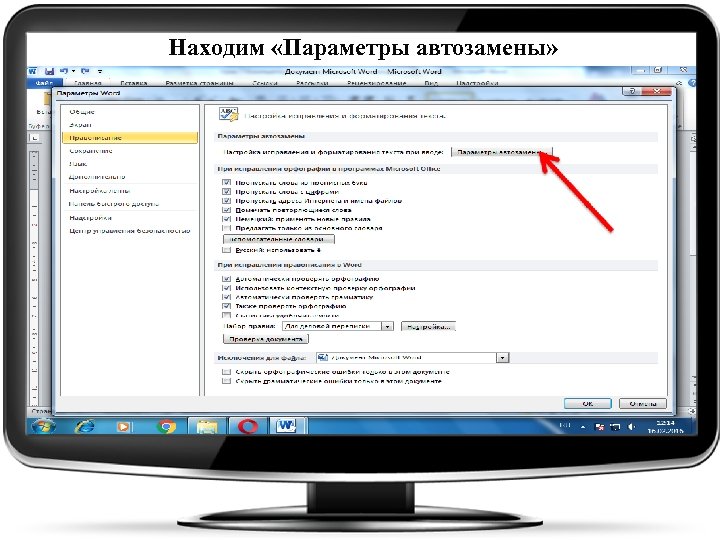Open the Вставка ribbon tab

[134, 83]
